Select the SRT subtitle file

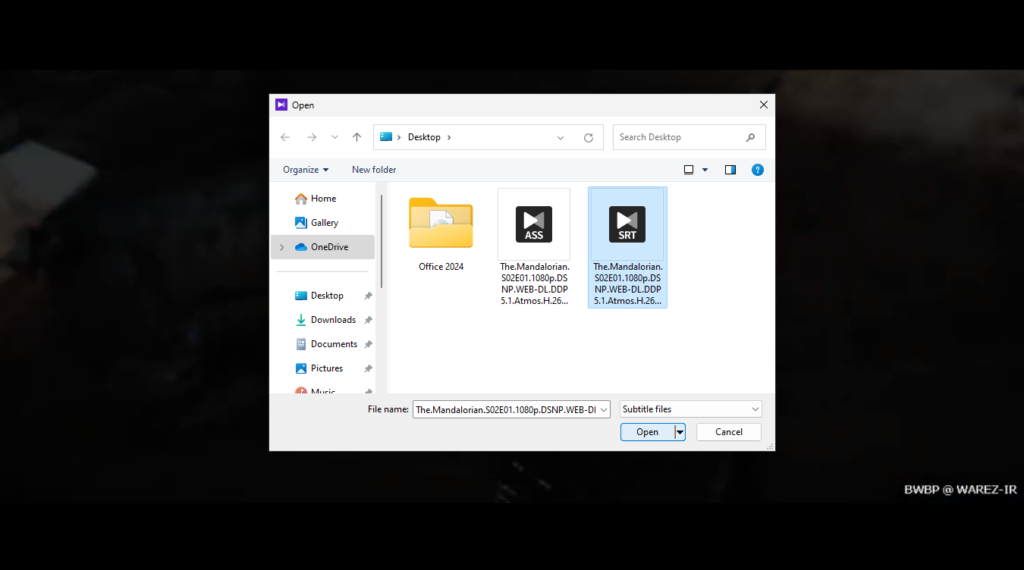click(627, 246)
